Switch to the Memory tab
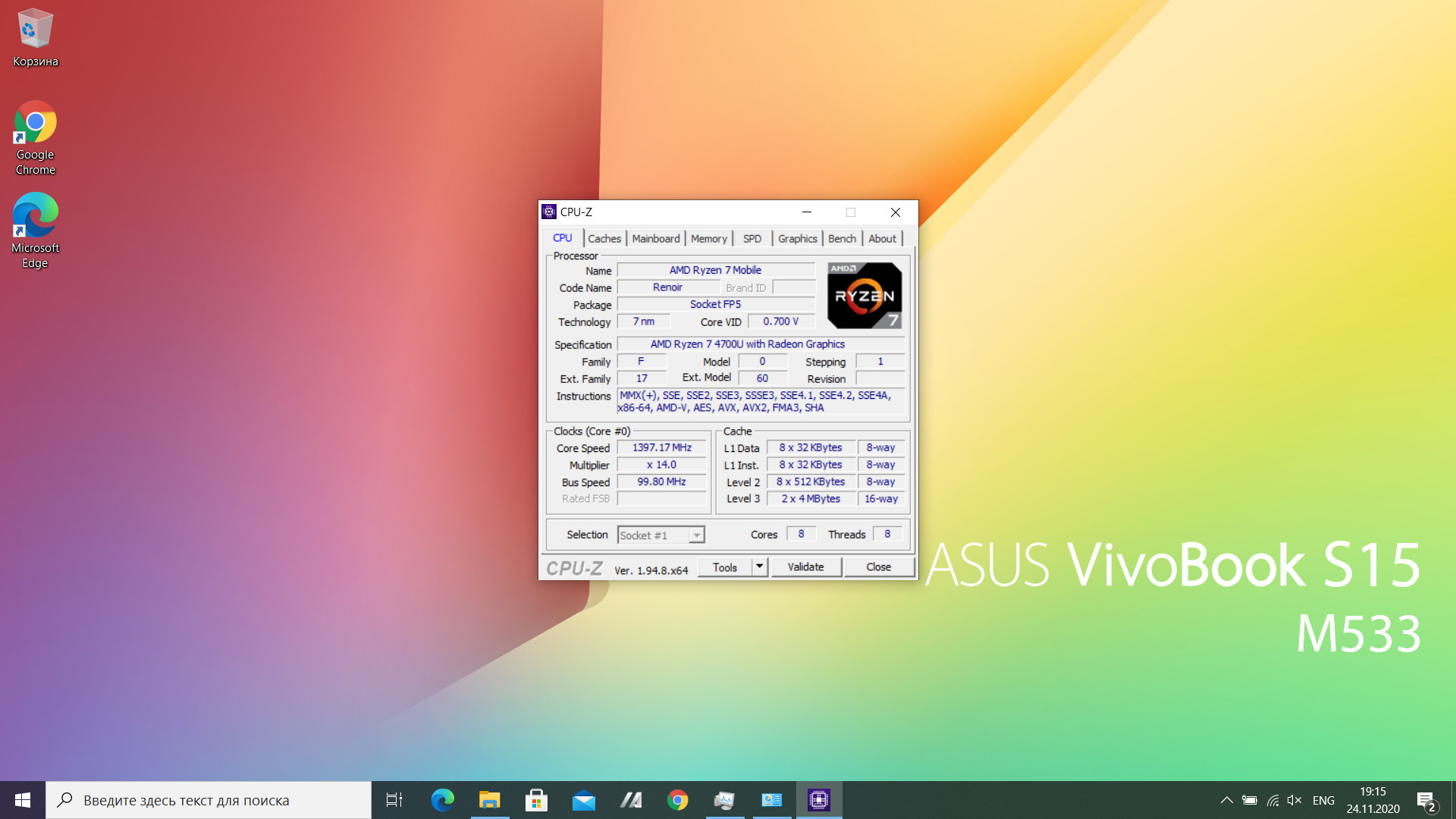Viewport: 1456px width, 819px height. coord(709,238)
